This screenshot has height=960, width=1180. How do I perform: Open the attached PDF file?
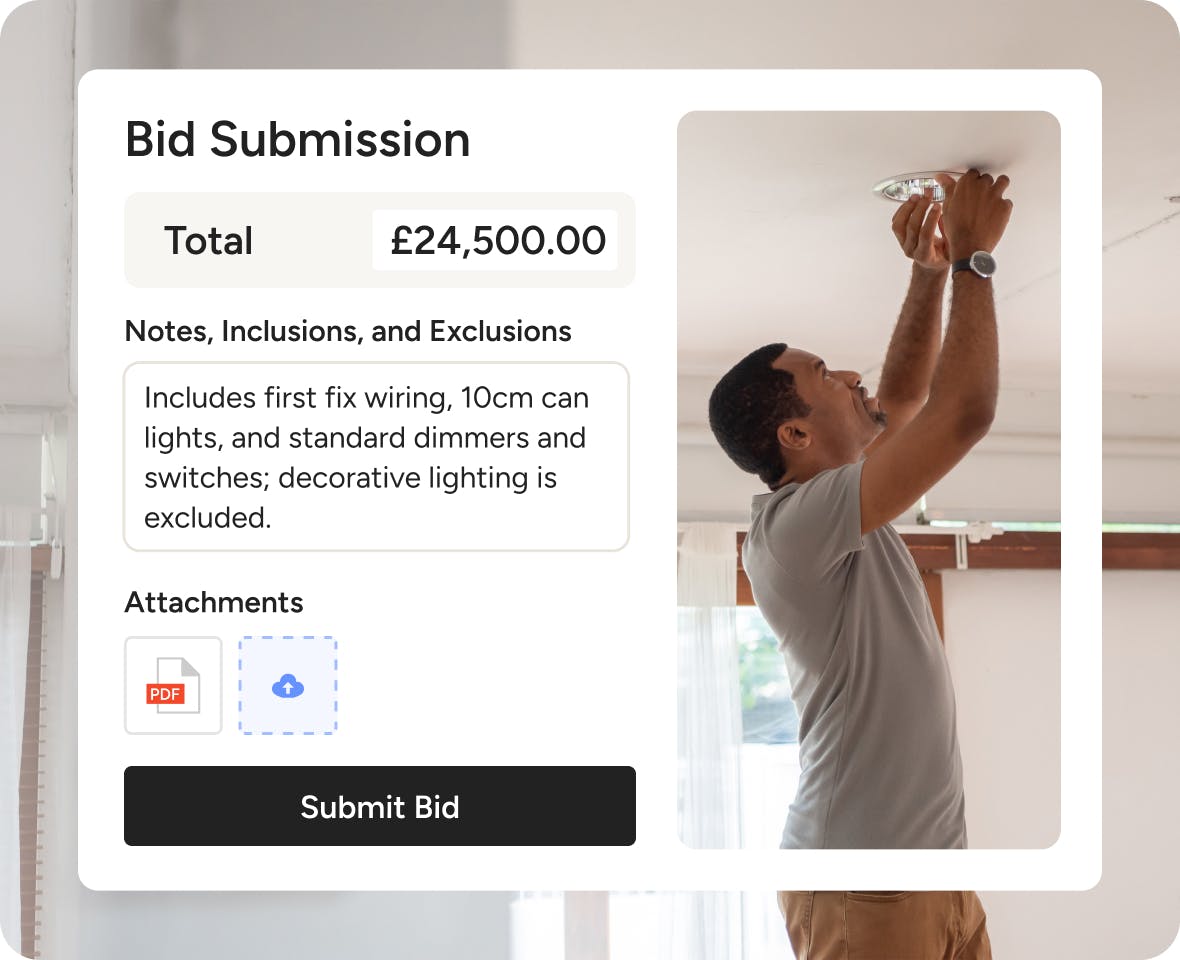coord(173,686)
